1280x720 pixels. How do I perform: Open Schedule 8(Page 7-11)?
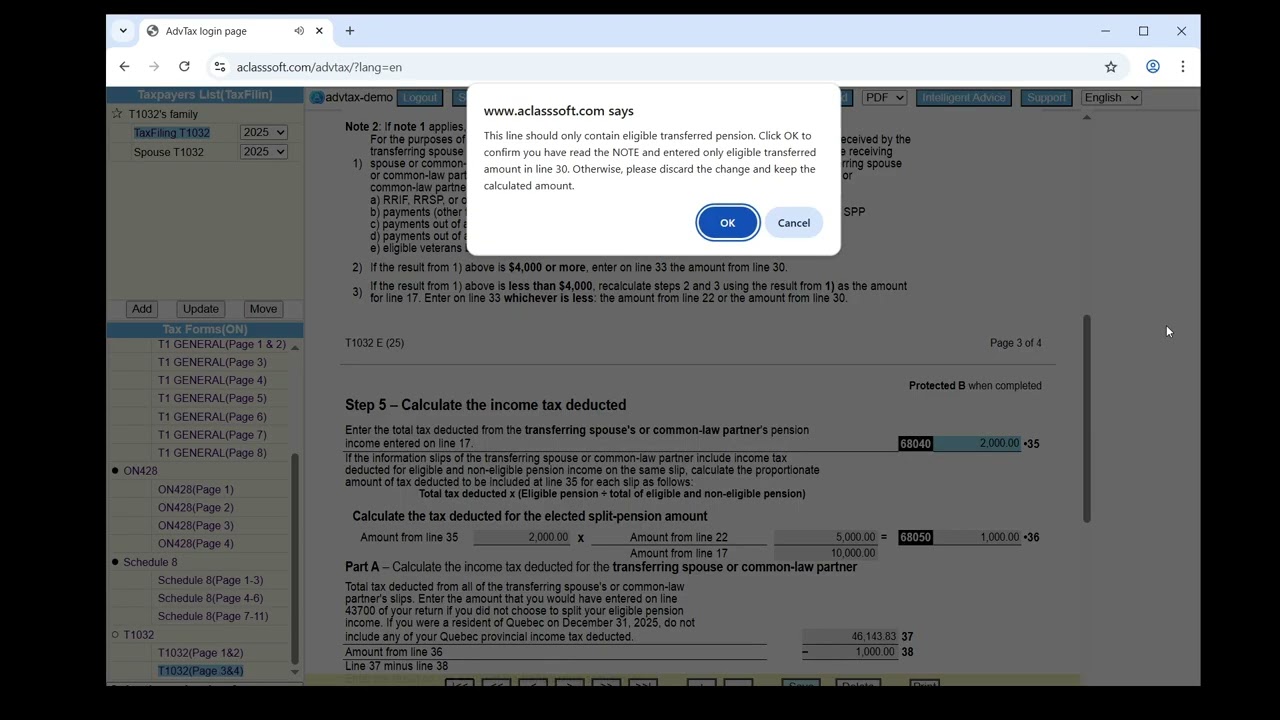[213, 616]
